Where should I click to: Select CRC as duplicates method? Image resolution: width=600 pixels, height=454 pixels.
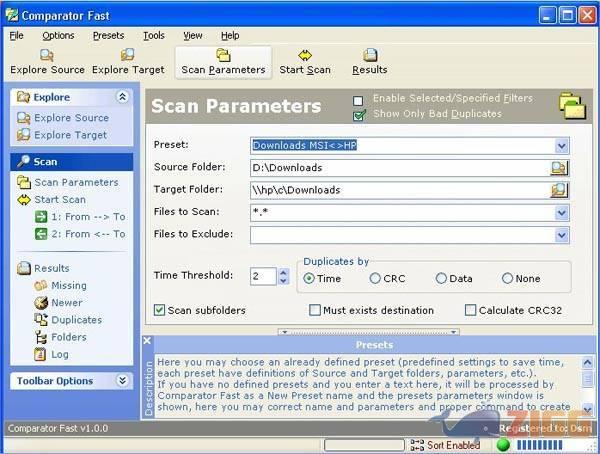coord(375,279)
